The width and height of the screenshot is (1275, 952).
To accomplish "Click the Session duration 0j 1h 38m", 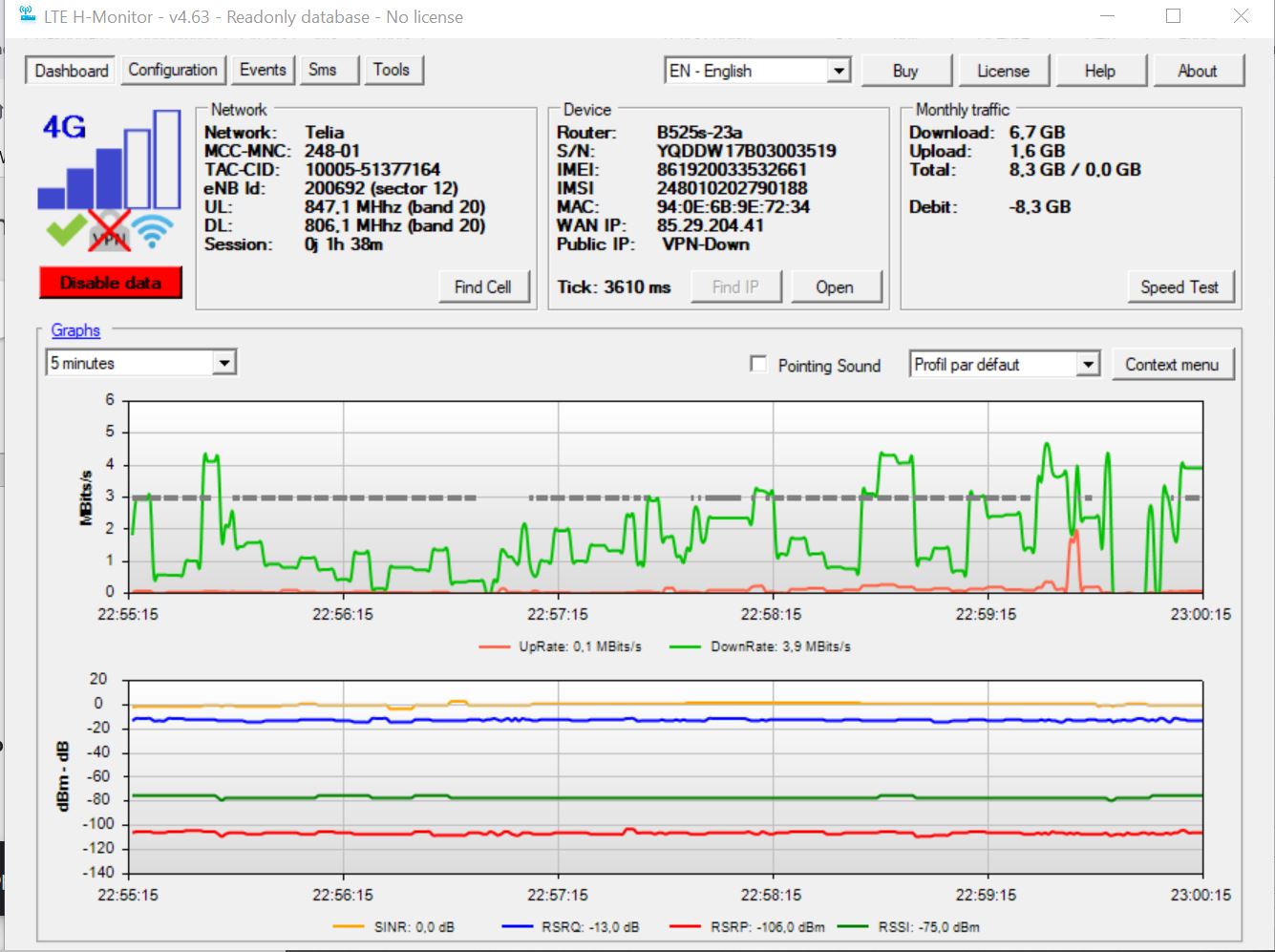I will 344,244.
